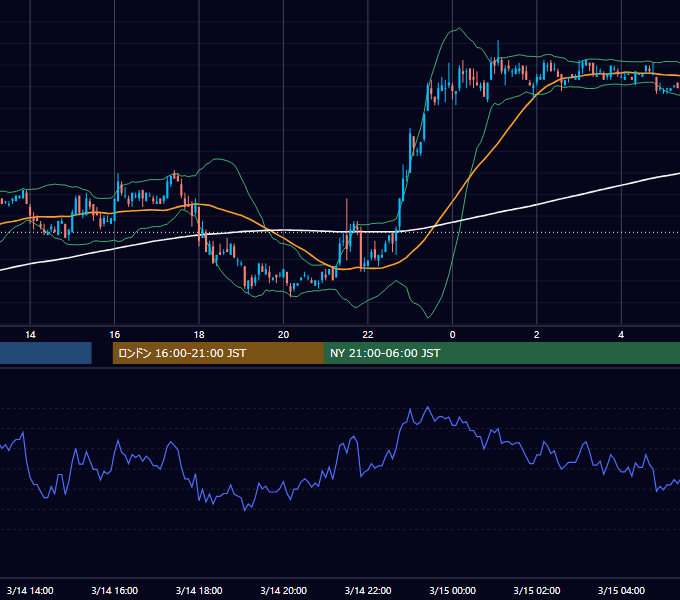Click the 14 hour label on price chart axis
Viewport: 680px width, 600px height.
(30, 335)
